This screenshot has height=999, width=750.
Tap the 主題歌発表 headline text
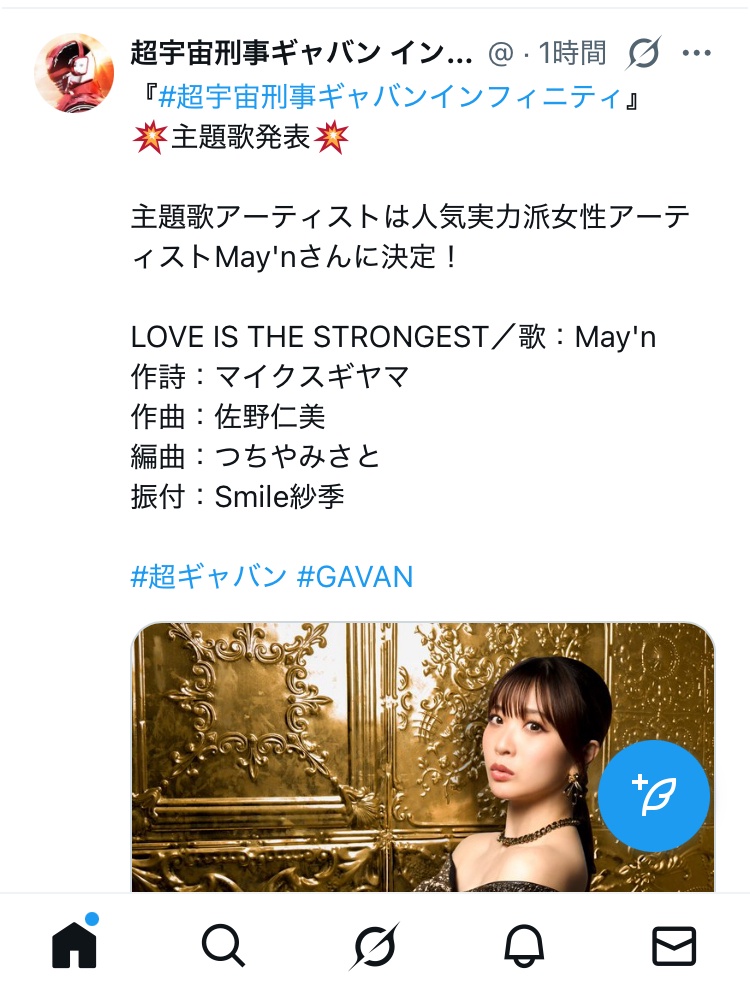pos(241,137)
